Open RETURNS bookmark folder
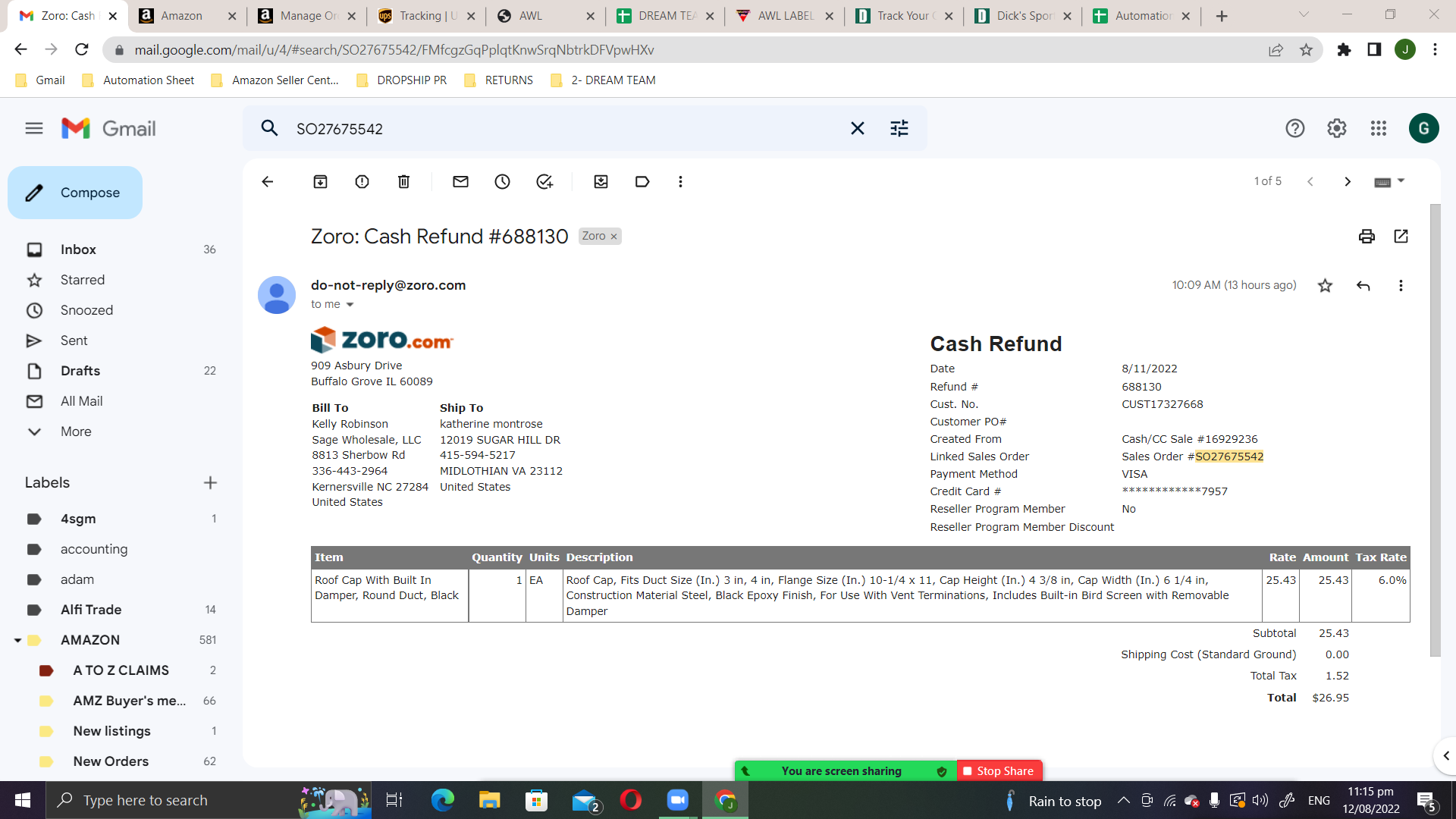Image resolution: width=1456 pixels, height=819 pixels. coord(499,80)
